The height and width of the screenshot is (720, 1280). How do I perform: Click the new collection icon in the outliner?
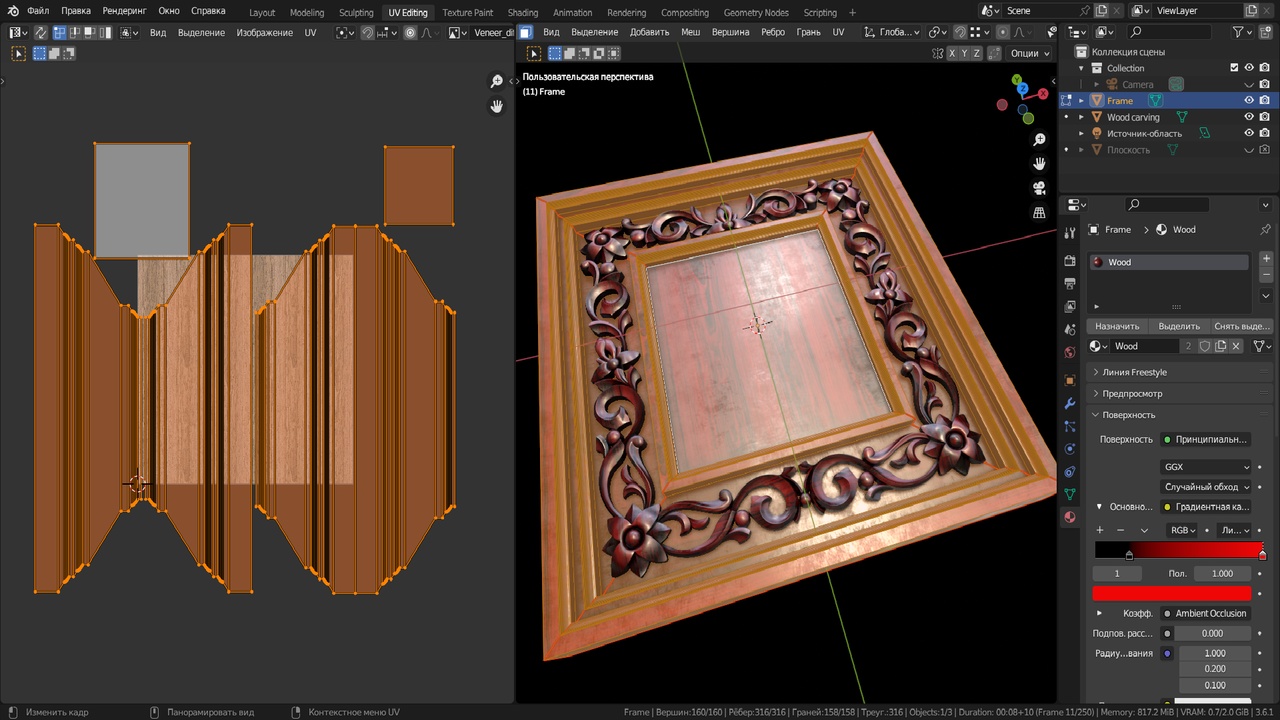(x=1265, y=32)
